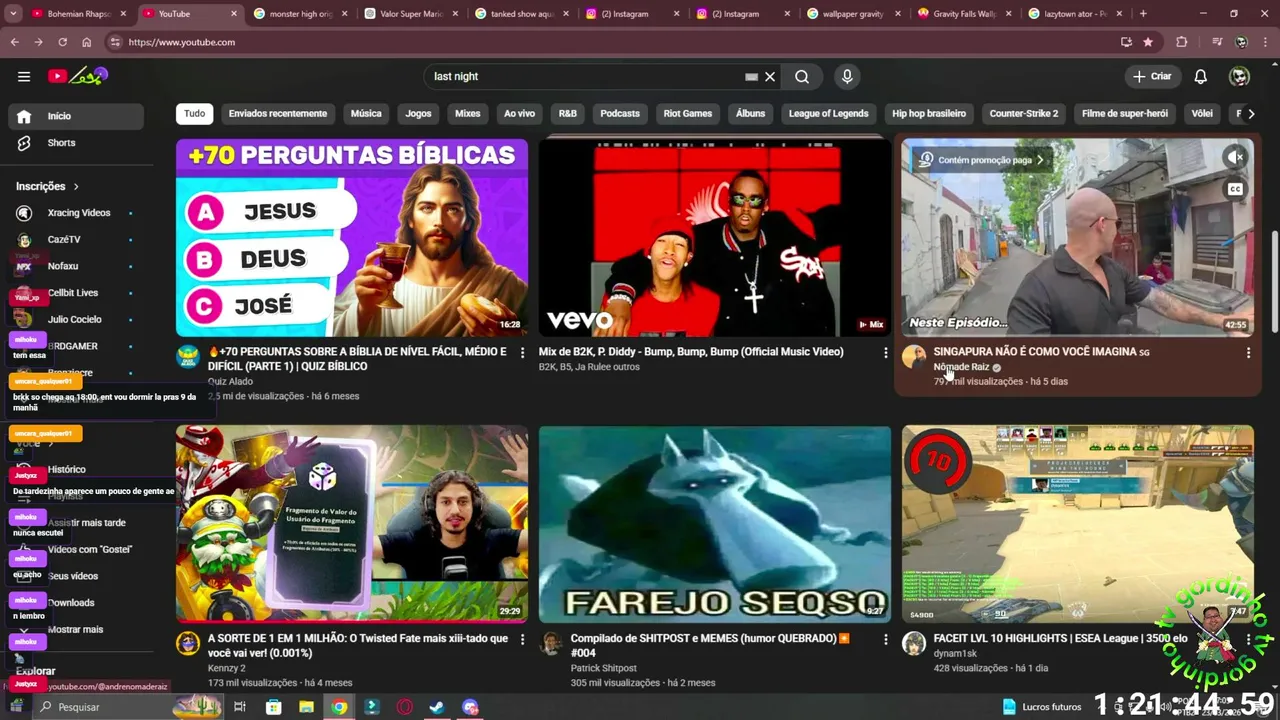Show more category chips with right arrow
Viewport: 1280px width, 720px height.
pos(1250,114)
